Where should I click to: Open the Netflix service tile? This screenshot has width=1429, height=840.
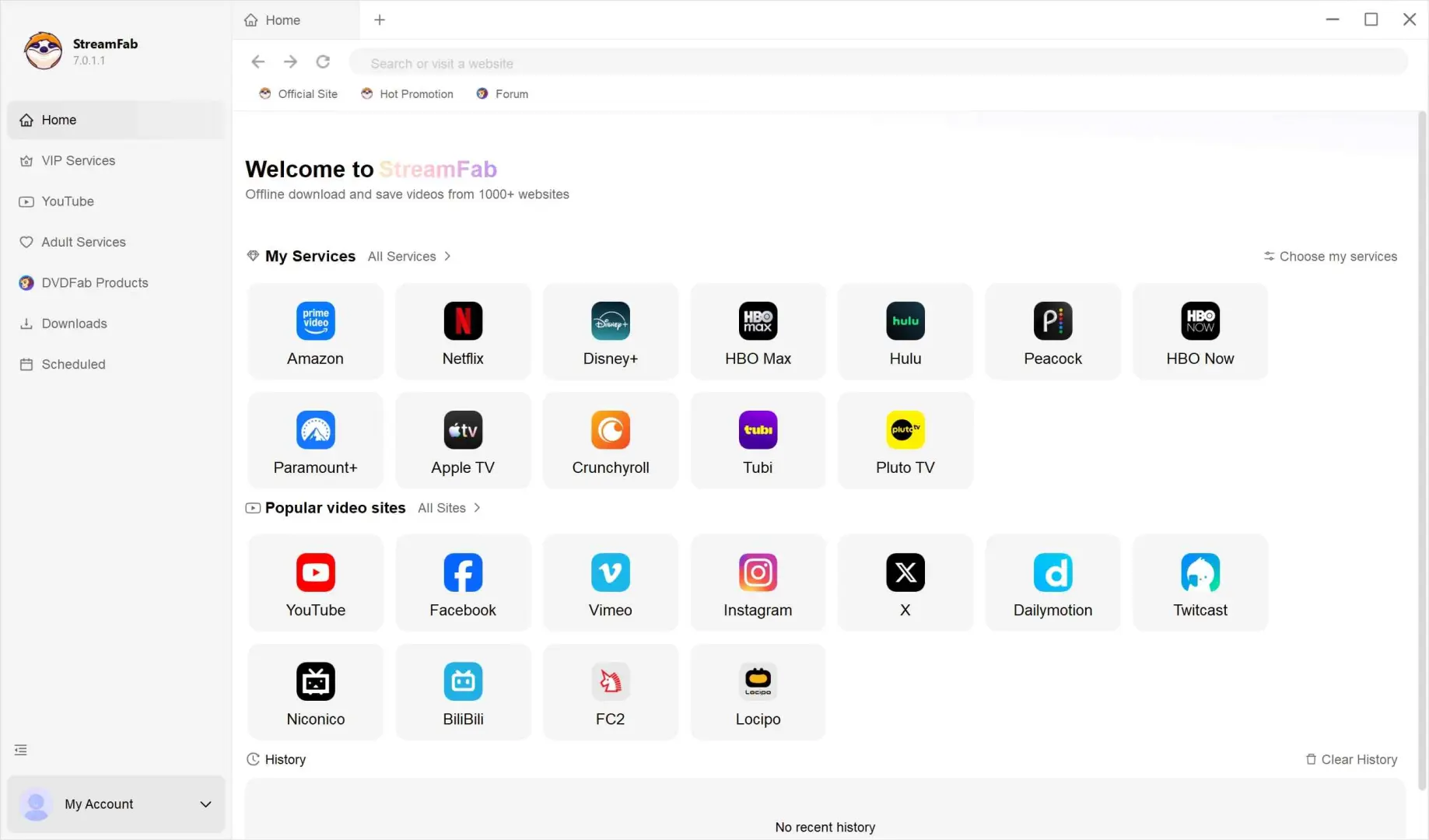coord(463,332)
